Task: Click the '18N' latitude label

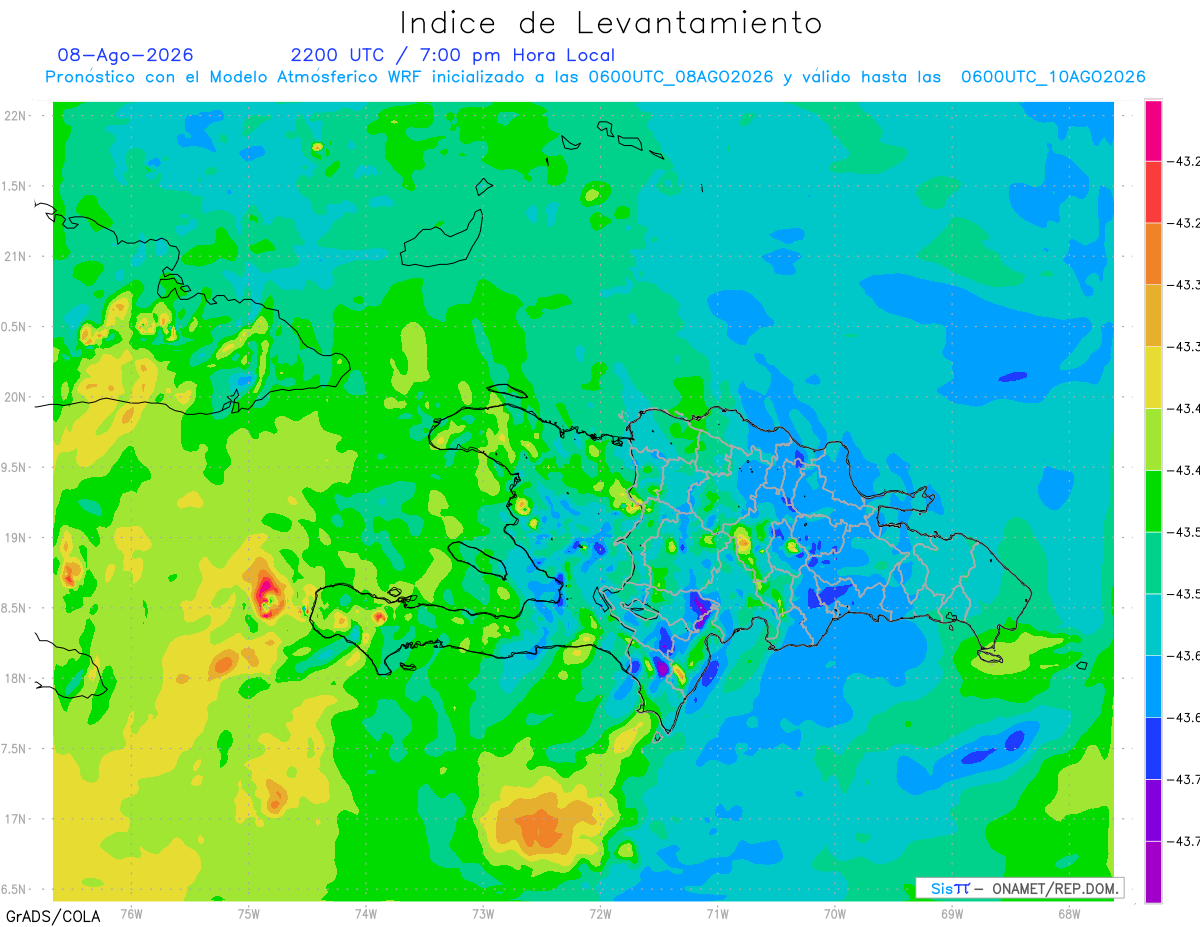Action: point(16,678)
